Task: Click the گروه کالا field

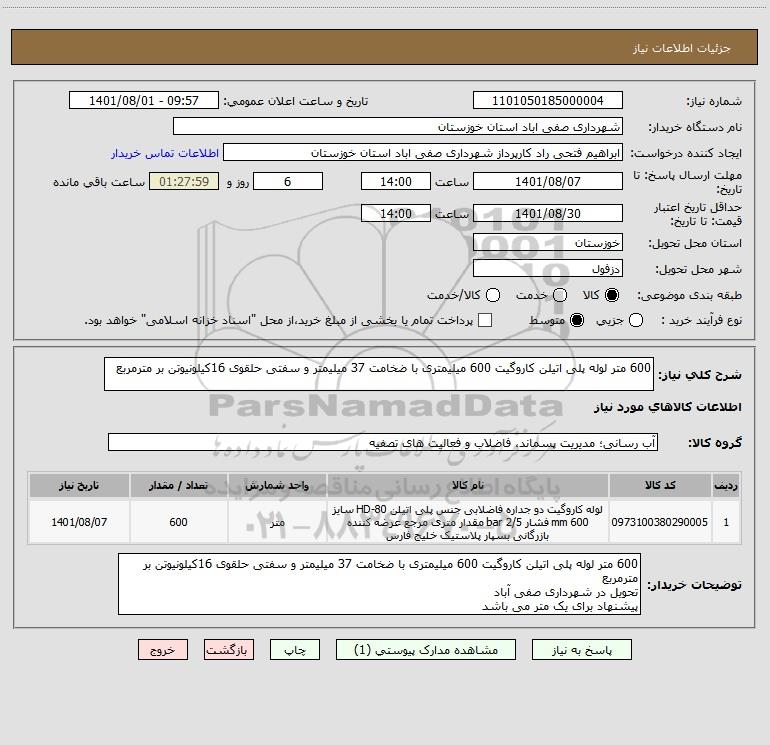Action: click(x=383, y=442)
